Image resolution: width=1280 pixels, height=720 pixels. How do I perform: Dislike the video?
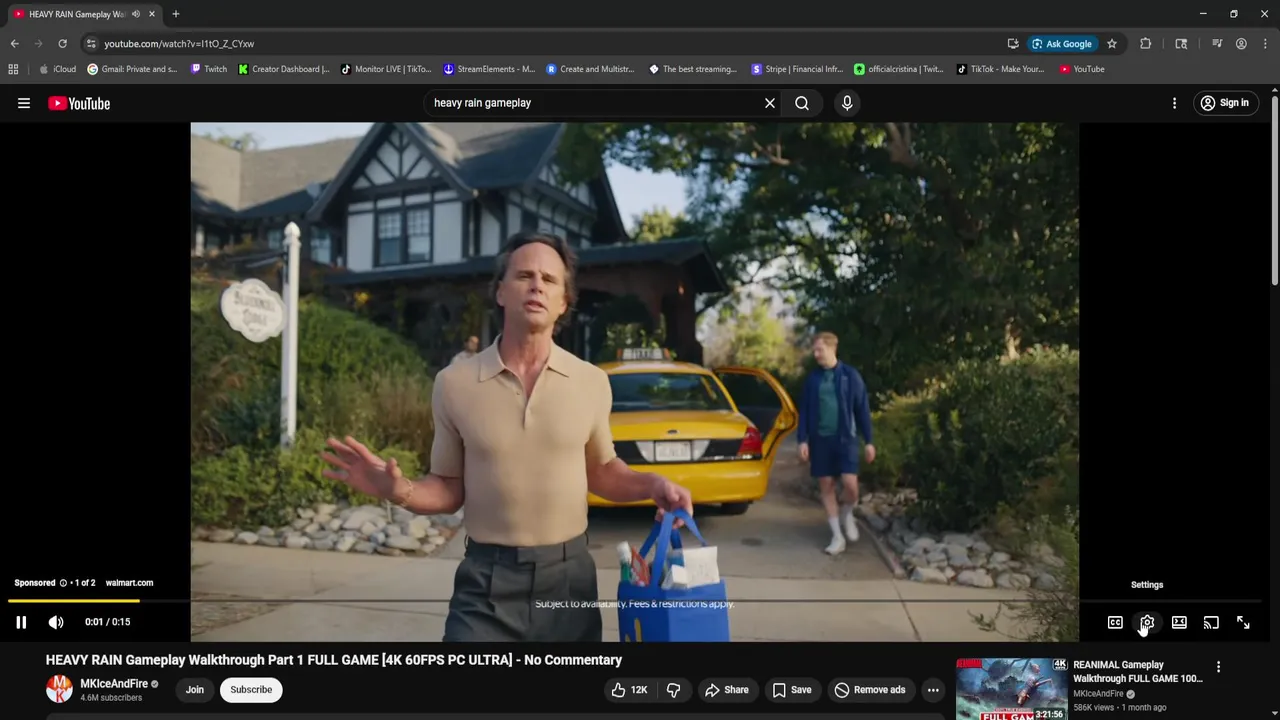point(674,689)
